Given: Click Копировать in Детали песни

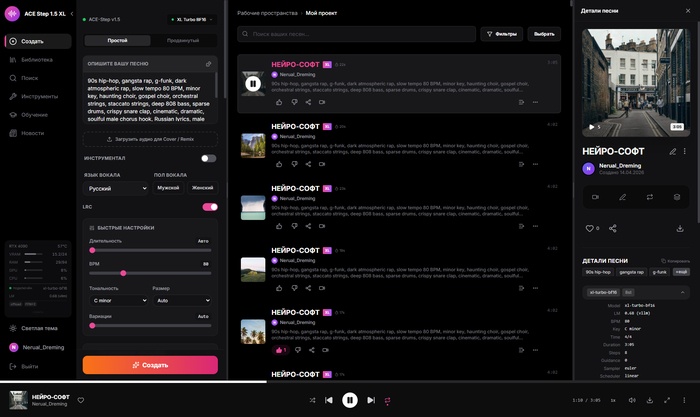Looking at the screenshot, I should point(675,261).
